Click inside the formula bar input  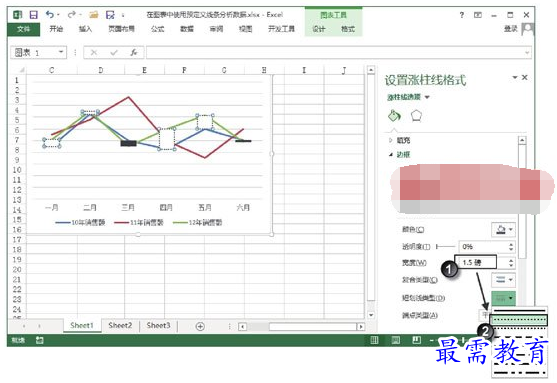tap(335, 53)
